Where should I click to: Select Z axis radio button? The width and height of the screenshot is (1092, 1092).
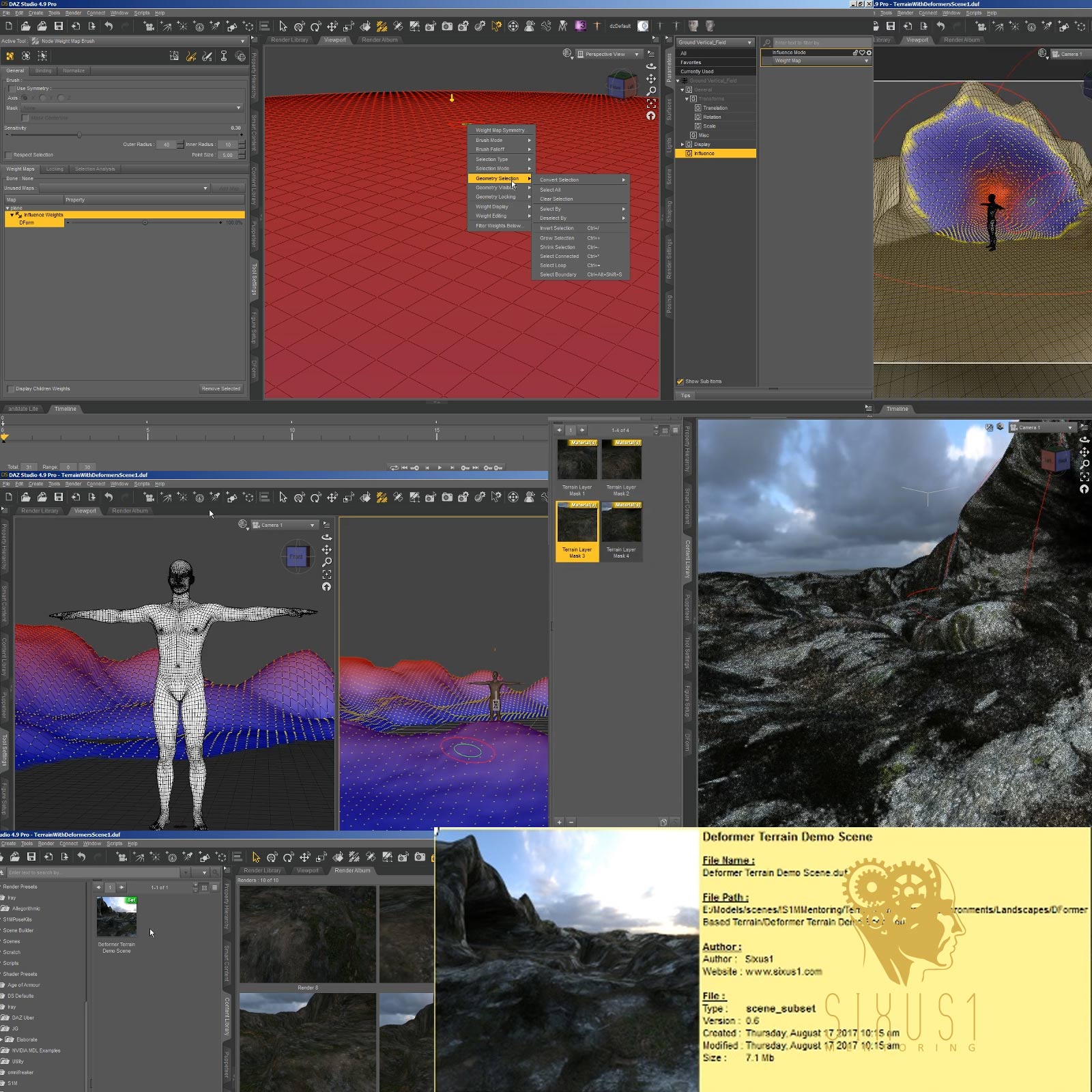click(x=61, y=98)
